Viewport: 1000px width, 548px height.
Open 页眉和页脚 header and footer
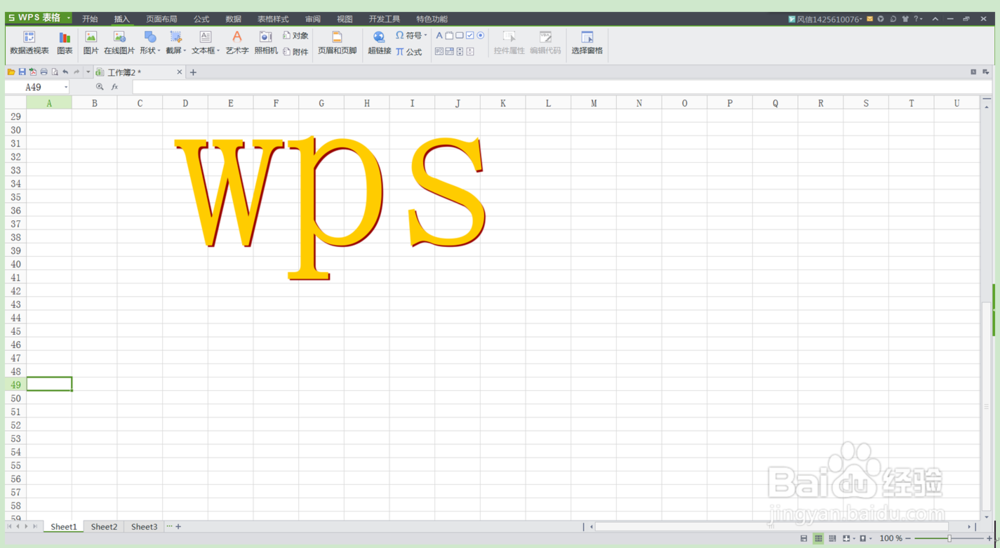click(337, 43)
